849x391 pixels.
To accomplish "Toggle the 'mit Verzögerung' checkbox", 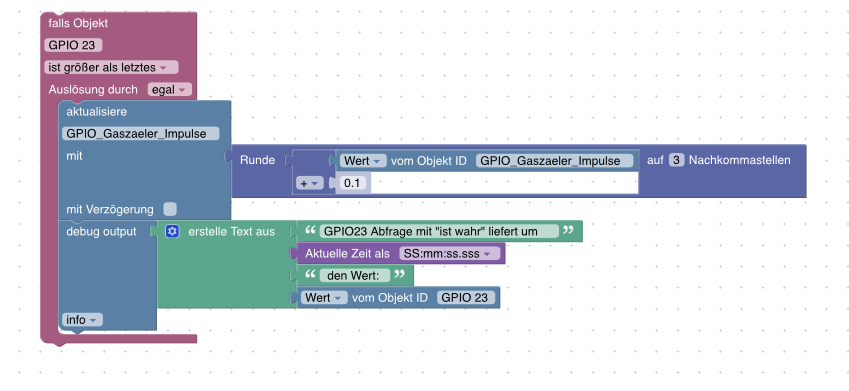I will point(170,209).
